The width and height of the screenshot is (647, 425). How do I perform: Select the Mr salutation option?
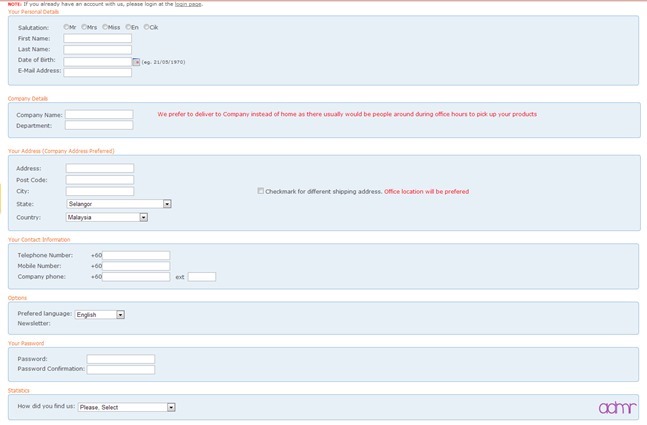[x=66, y=27]
